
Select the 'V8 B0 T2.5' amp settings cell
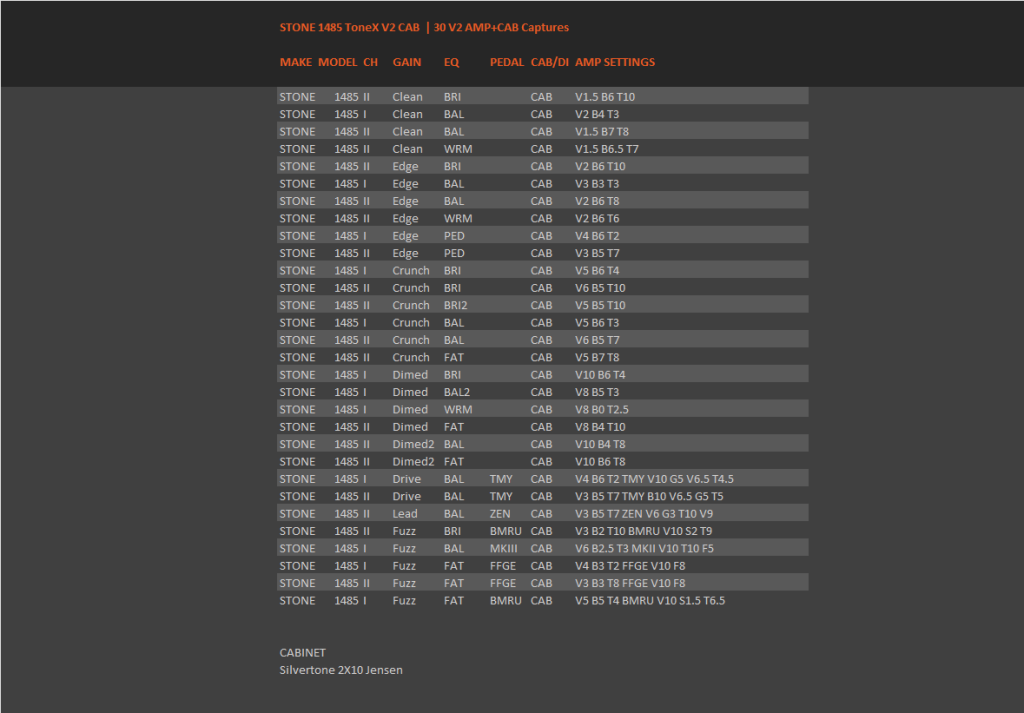click(x=601, y=409)
